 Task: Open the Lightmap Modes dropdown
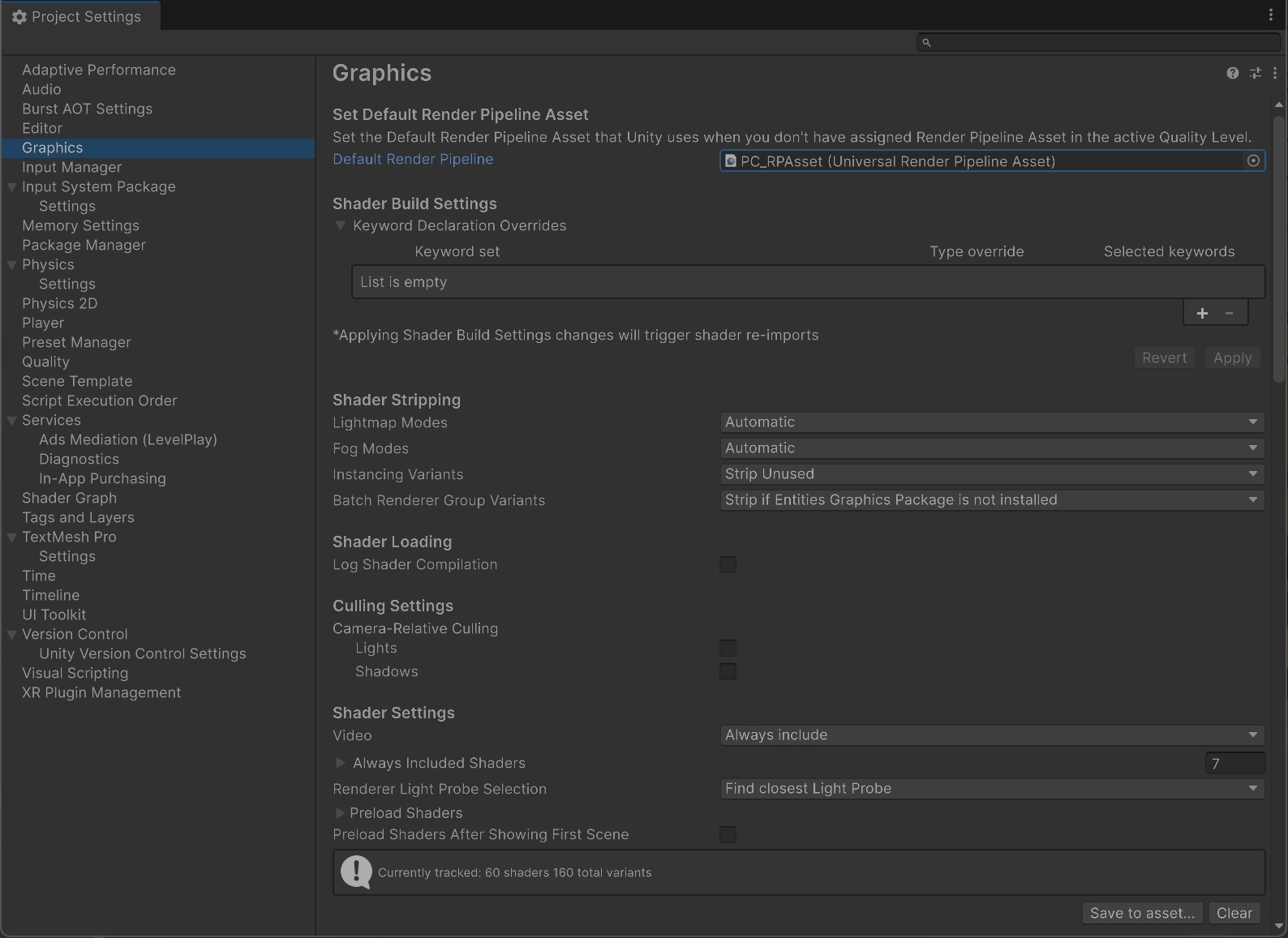pos(991,422)
